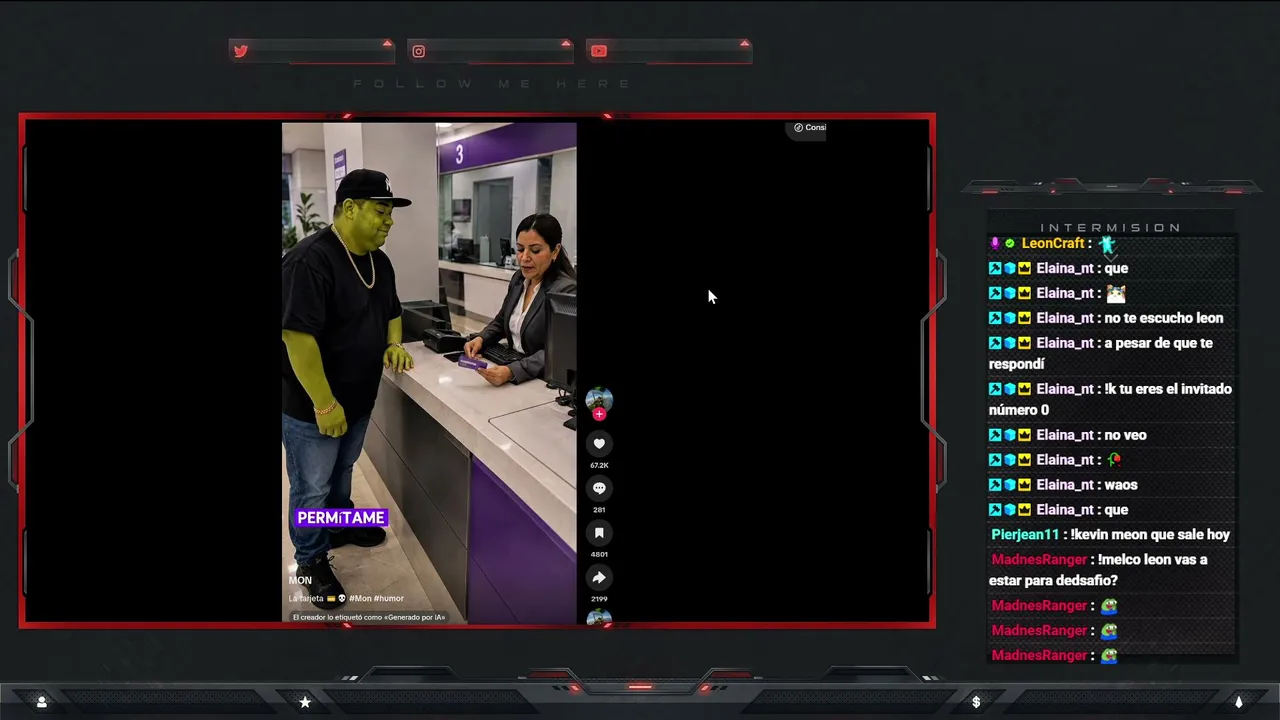Click the person icon in the bottom bar
Image resolution: width=1280 pixels, height=720 pixels.
pyautogui.click(x=42, y=702)
